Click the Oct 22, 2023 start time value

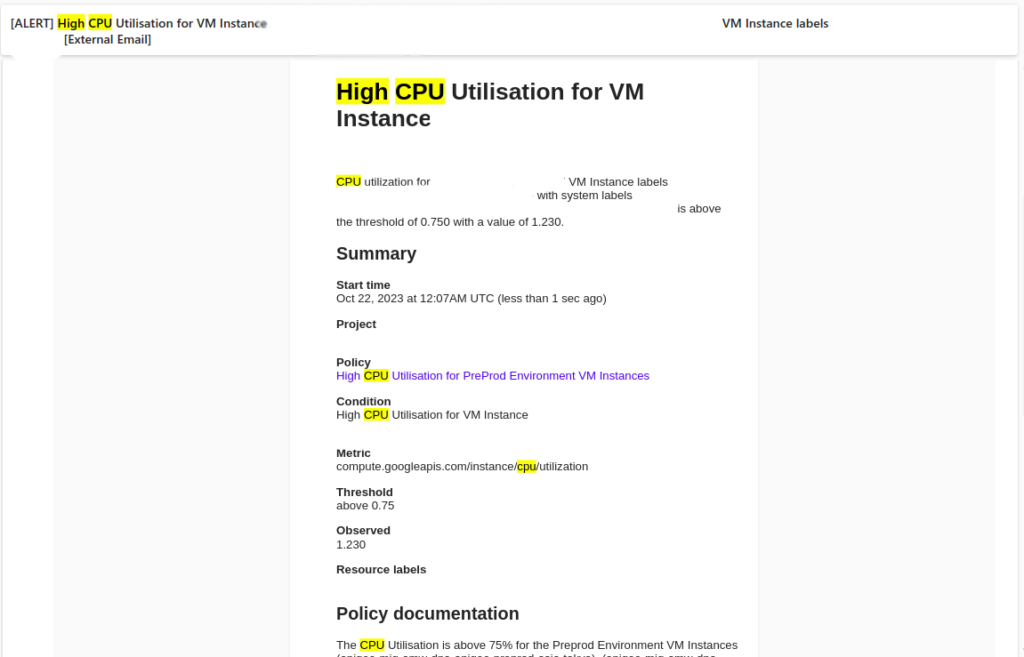coord(471,298)
